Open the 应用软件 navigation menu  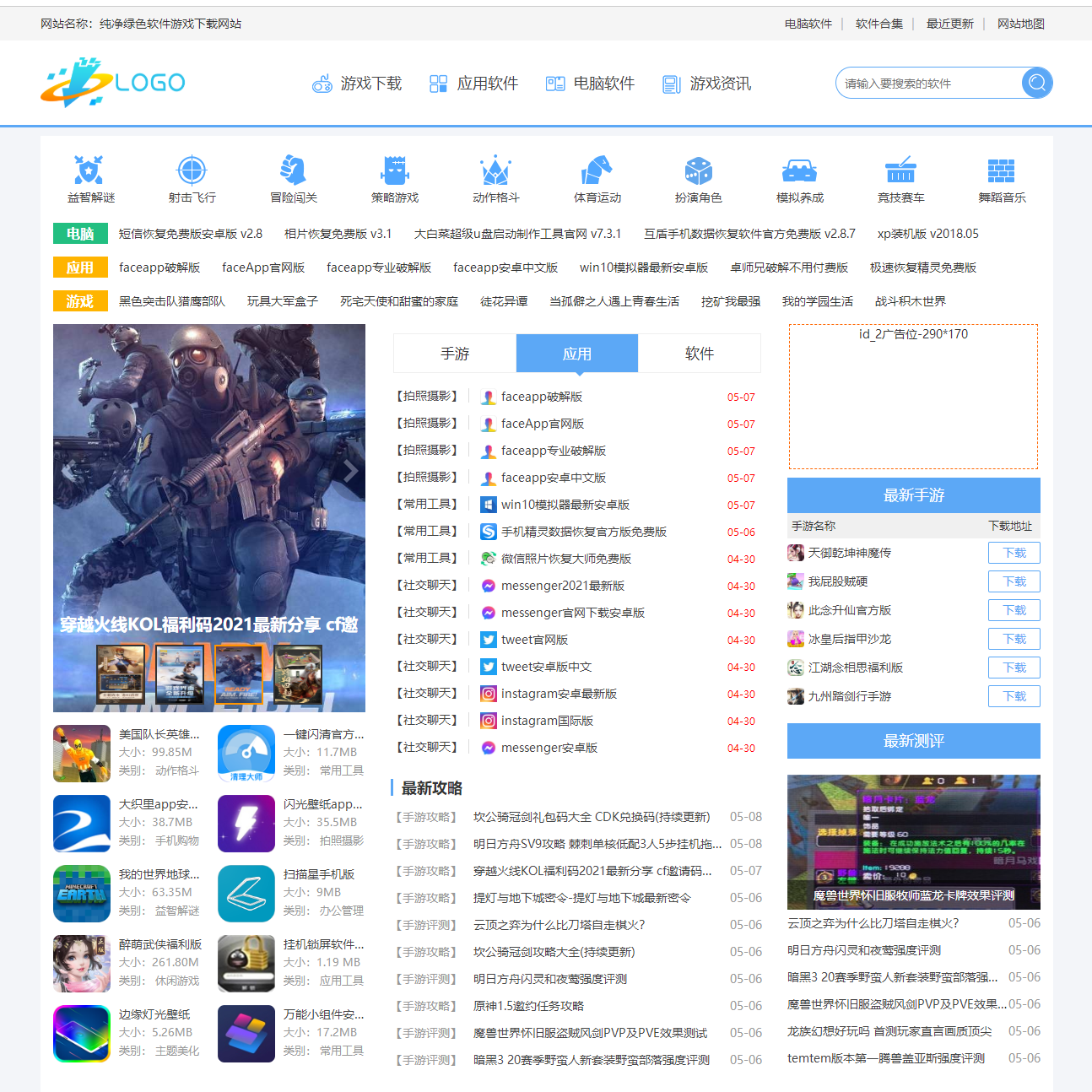click(473, 84)
